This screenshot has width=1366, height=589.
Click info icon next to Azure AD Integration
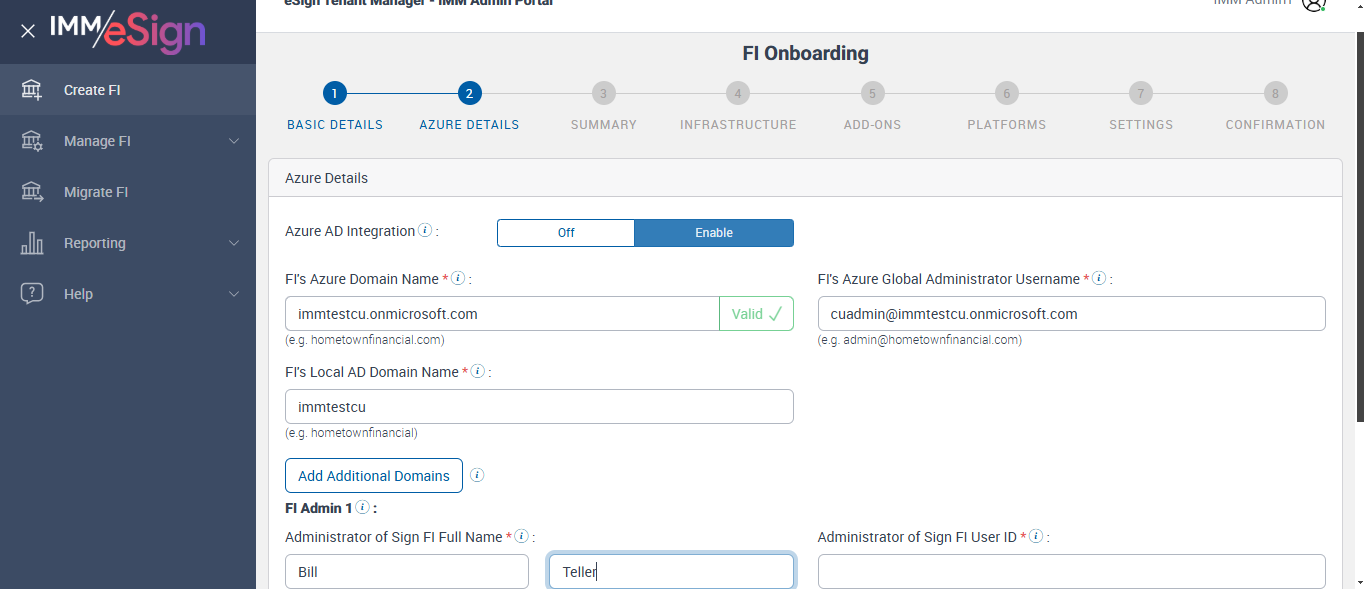(425, 231)
